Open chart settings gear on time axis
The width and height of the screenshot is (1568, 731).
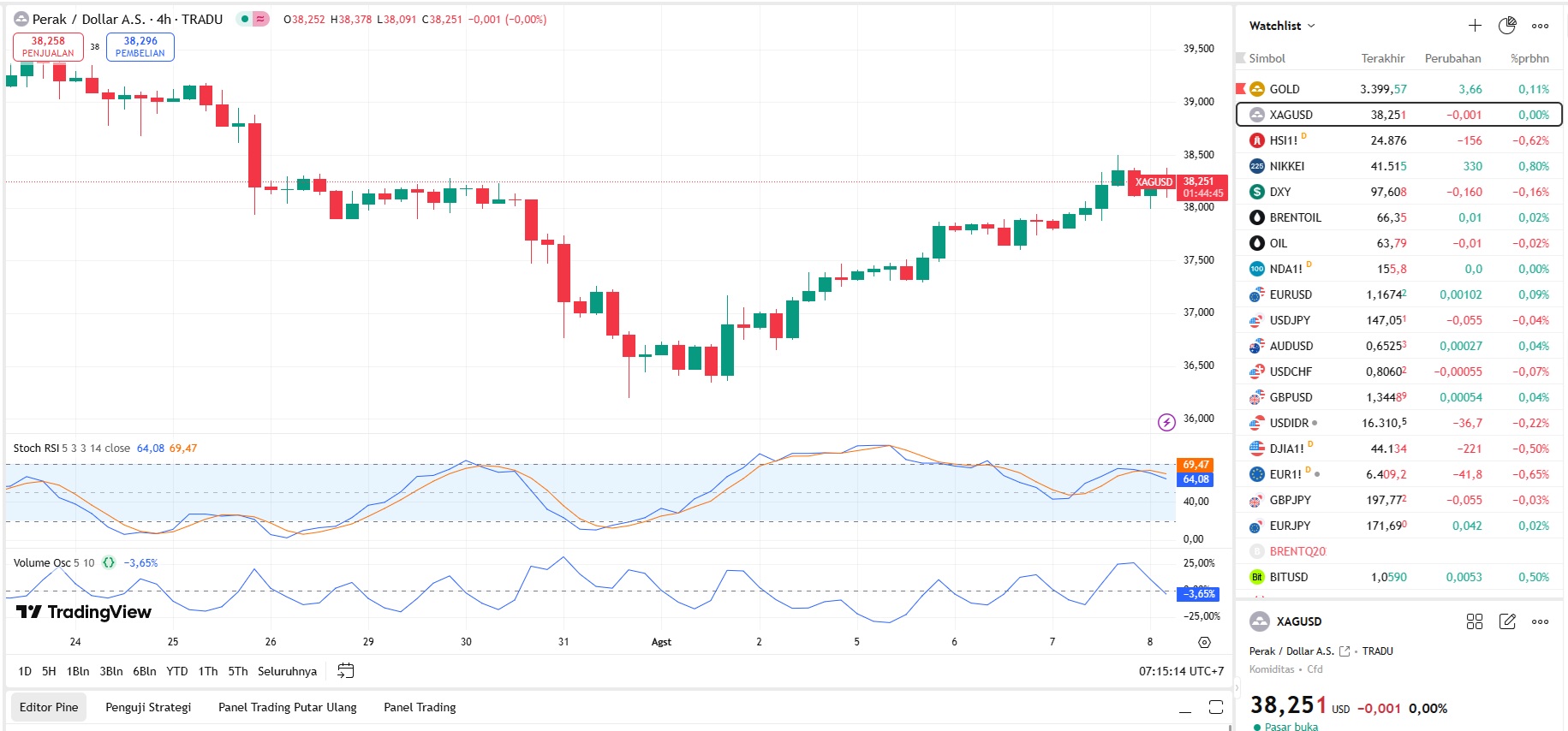coord(1204,642)
